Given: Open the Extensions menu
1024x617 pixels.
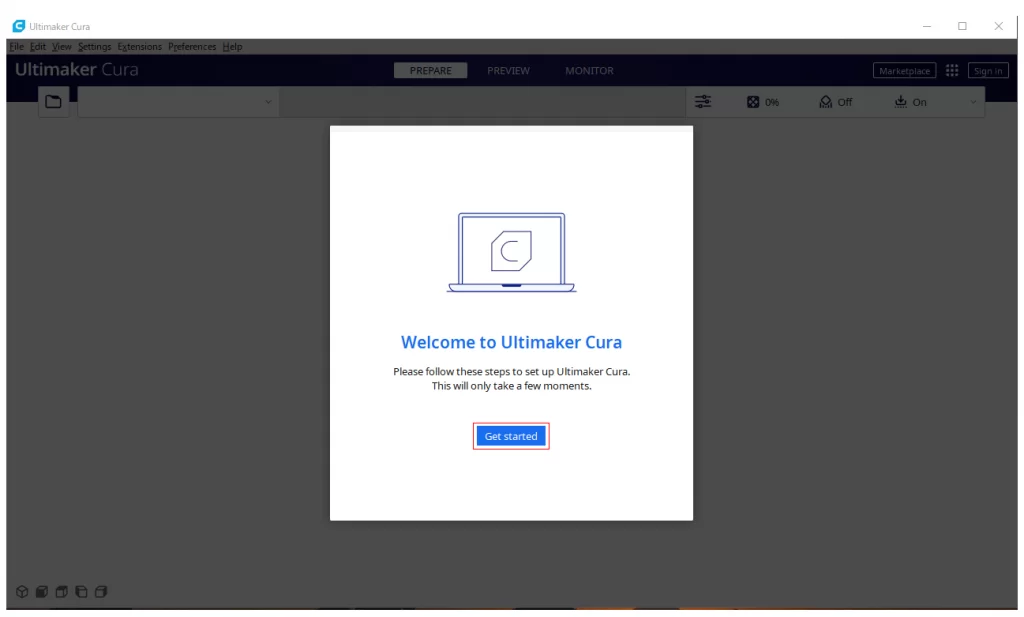Looking at the screenshot, I should point(140,47).
